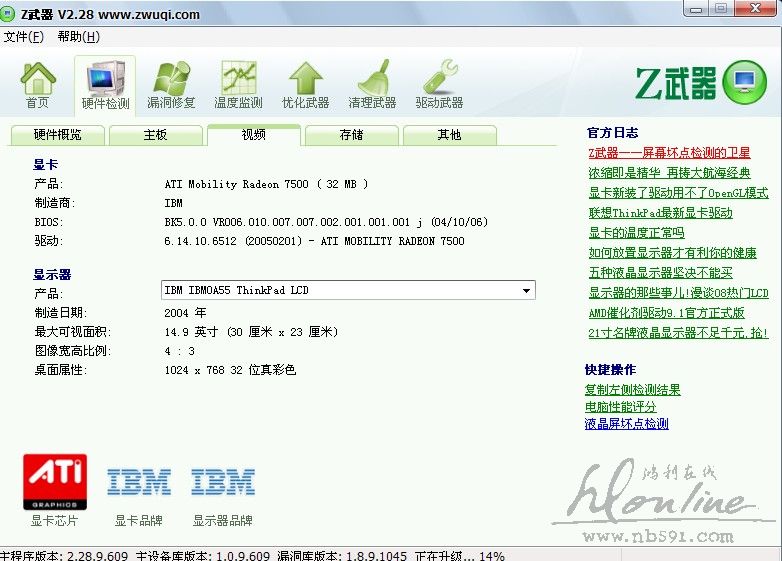Click the 1024 x 768 32 位真彩色 value
Image resolution: width=782 pixels, height=561 pixels.
230,370
